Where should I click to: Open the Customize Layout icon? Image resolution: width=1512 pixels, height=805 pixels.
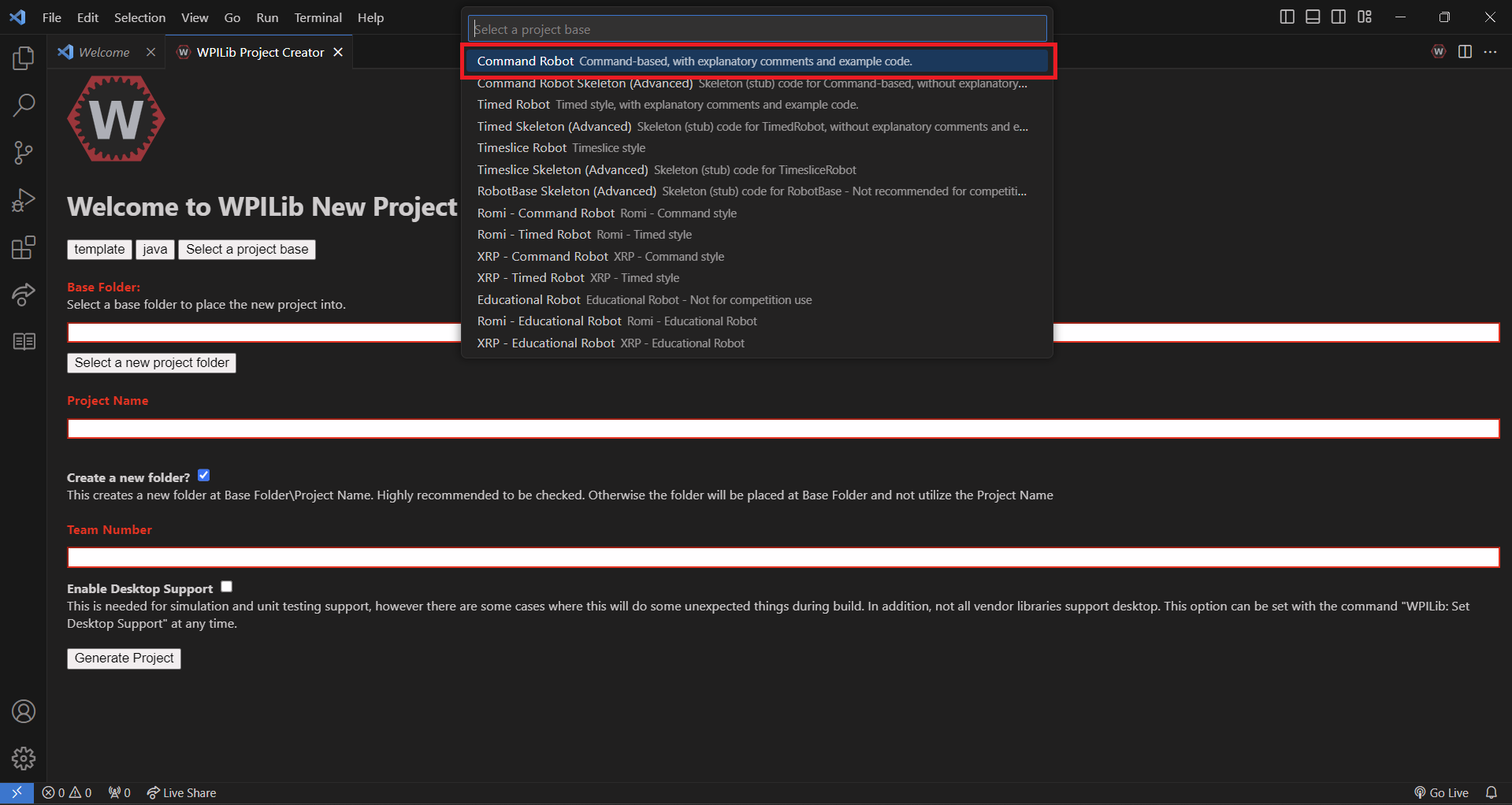pyautogui.click(x=1365, y=17)
